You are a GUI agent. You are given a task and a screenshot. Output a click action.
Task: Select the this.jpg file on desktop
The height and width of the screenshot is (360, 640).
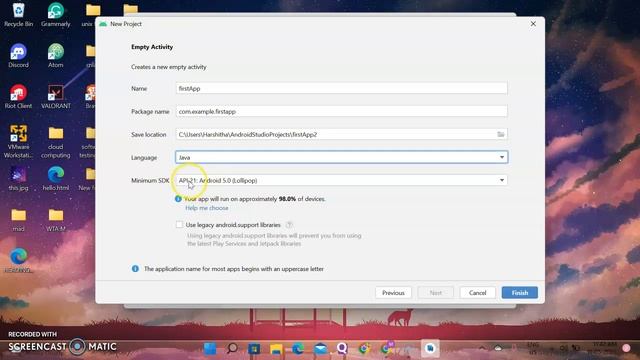18,178
